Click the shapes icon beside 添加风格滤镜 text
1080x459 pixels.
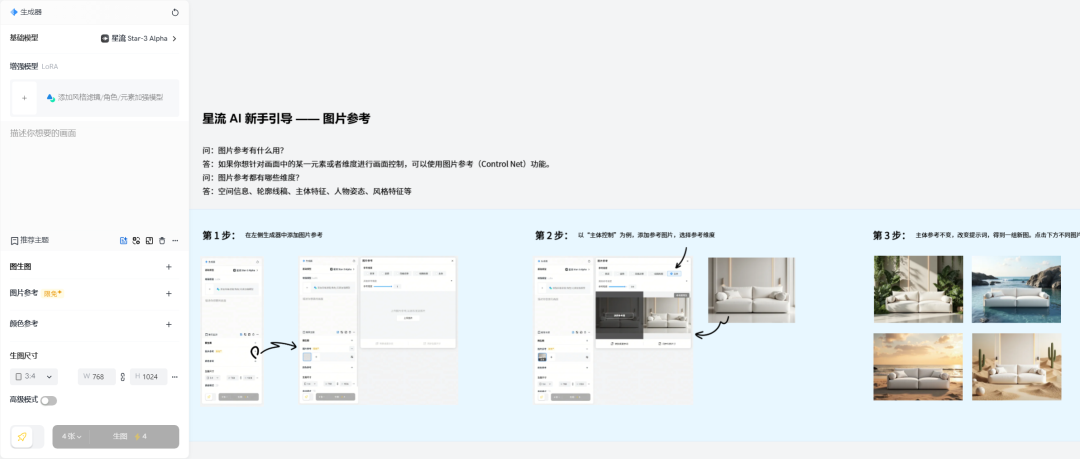point(50,98)
